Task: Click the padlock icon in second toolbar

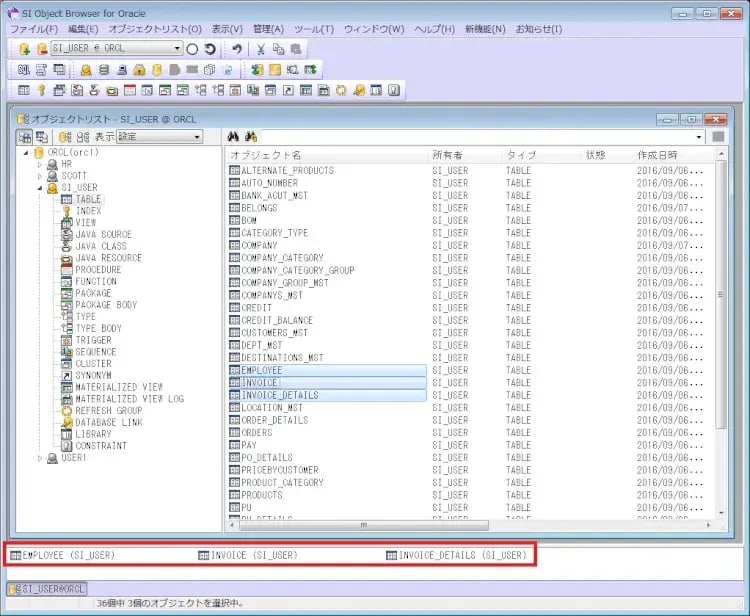Action: 139,70
